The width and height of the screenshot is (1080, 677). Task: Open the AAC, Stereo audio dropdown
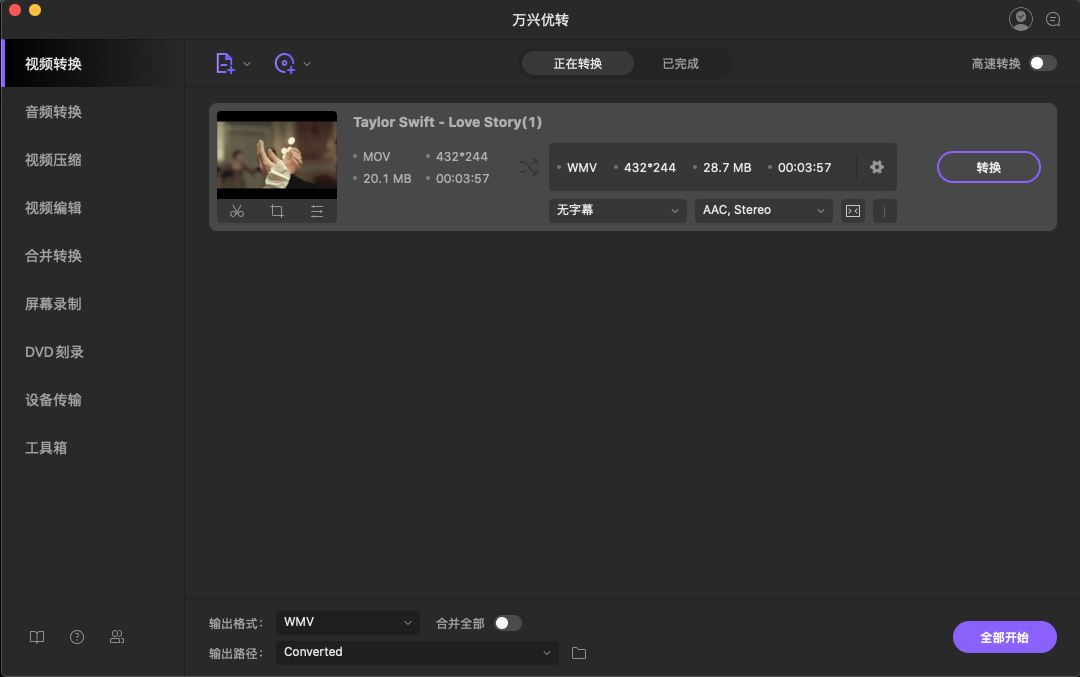pos(763,210)
